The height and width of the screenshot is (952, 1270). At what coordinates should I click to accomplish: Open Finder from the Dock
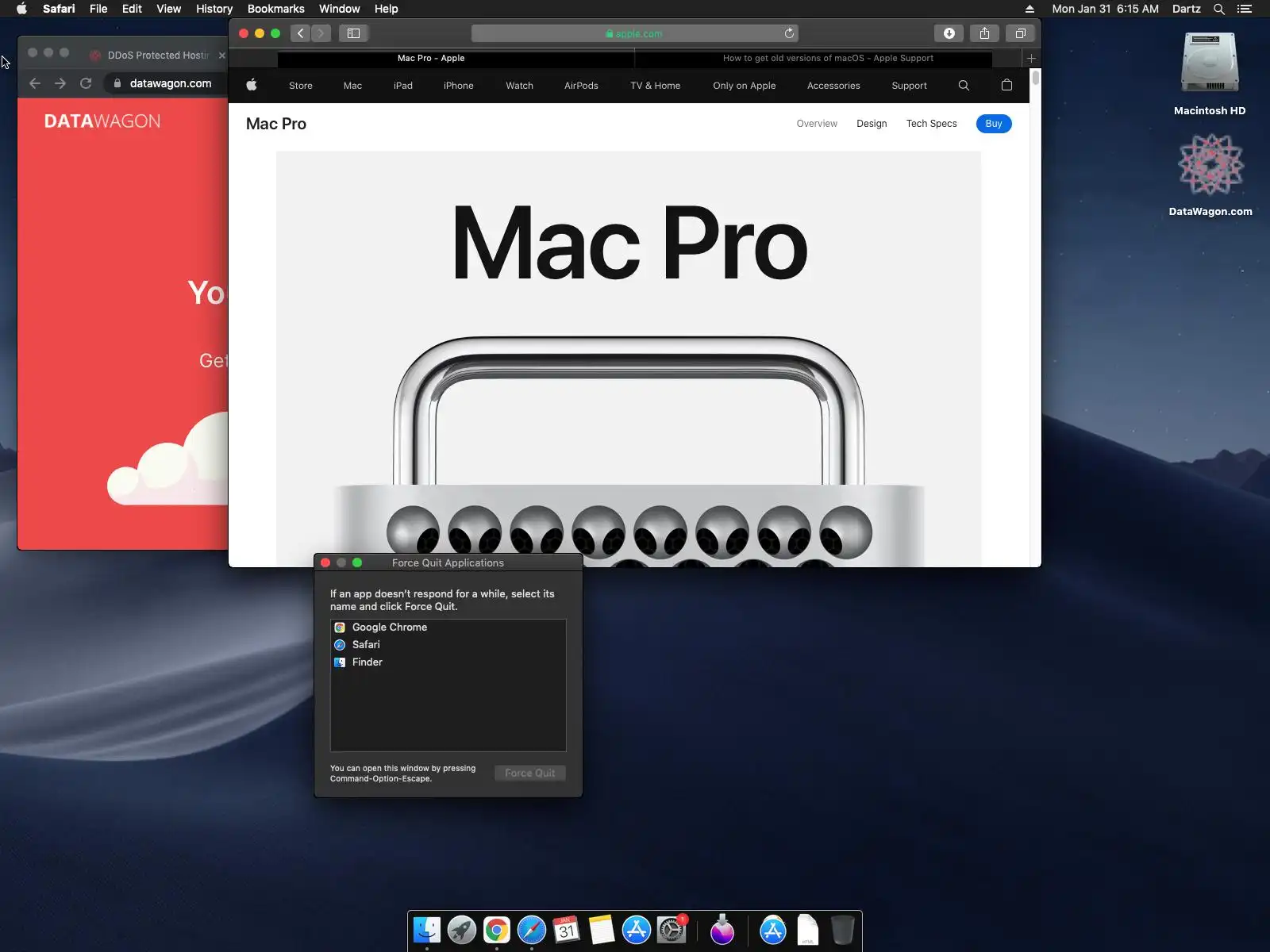pyautogui.click(x=427, y=930)
